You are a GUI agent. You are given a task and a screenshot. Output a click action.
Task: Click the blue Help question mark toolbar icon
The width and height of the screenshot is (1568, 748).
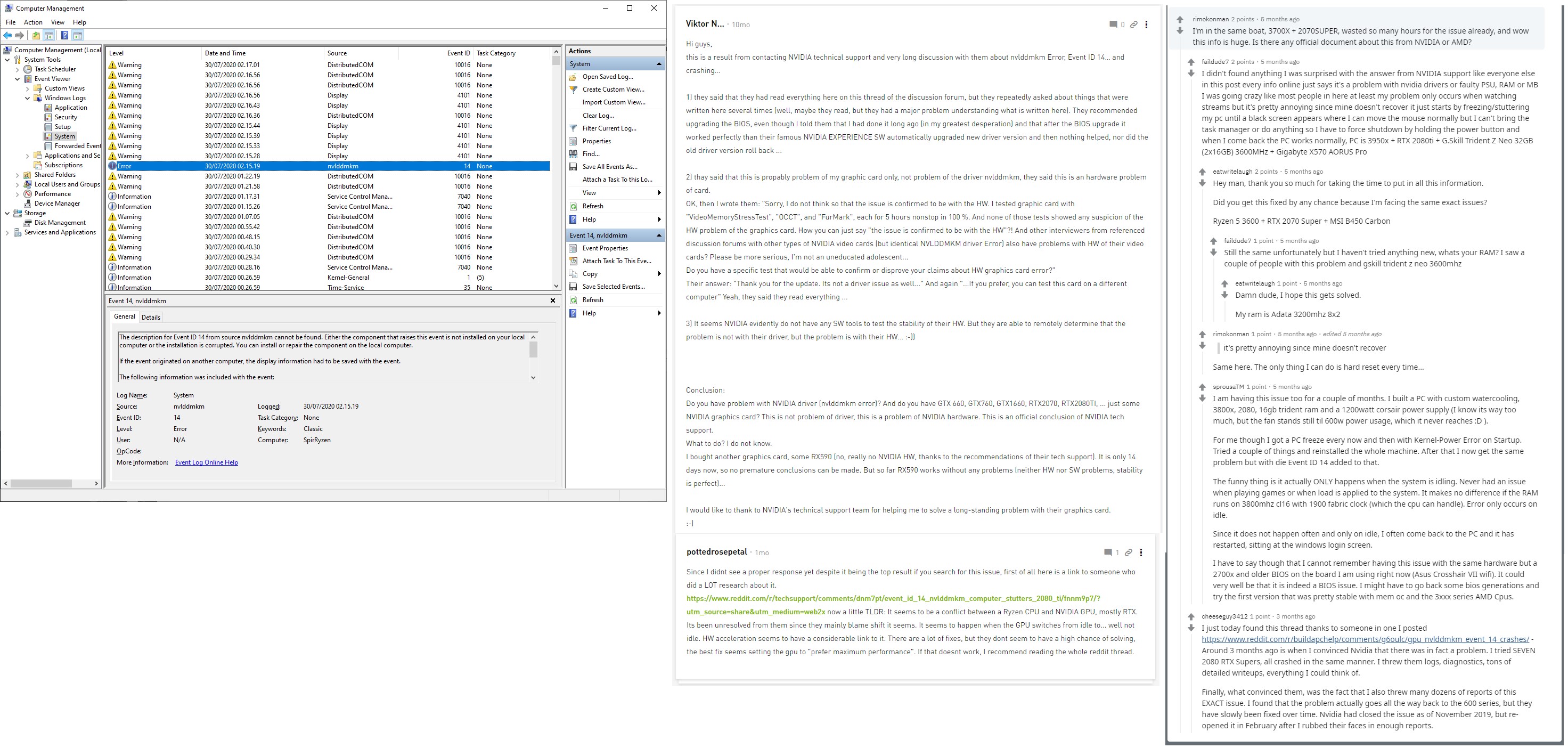click(64, 35)
